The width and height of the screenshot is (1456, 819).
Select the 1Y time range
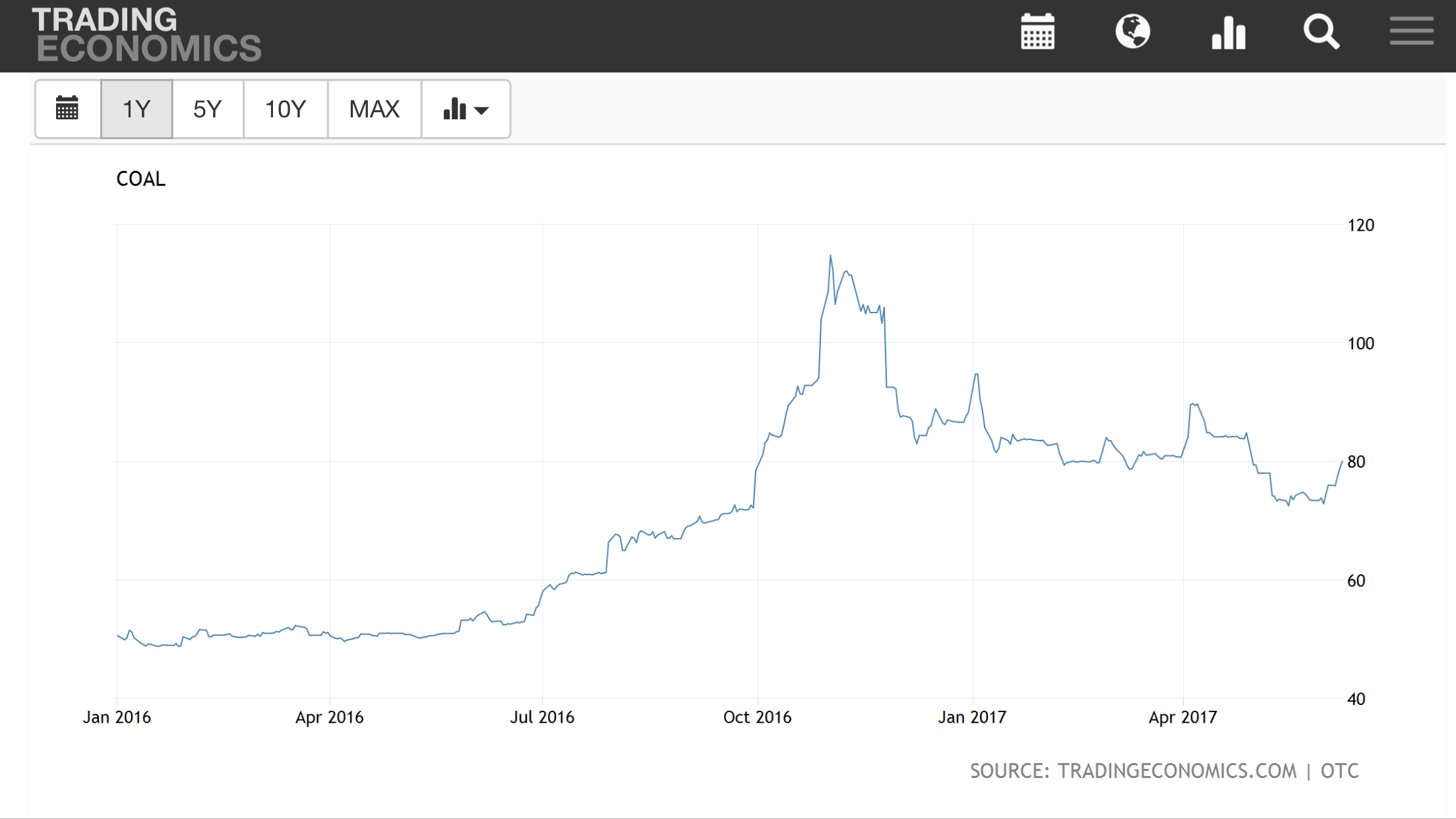136,109
